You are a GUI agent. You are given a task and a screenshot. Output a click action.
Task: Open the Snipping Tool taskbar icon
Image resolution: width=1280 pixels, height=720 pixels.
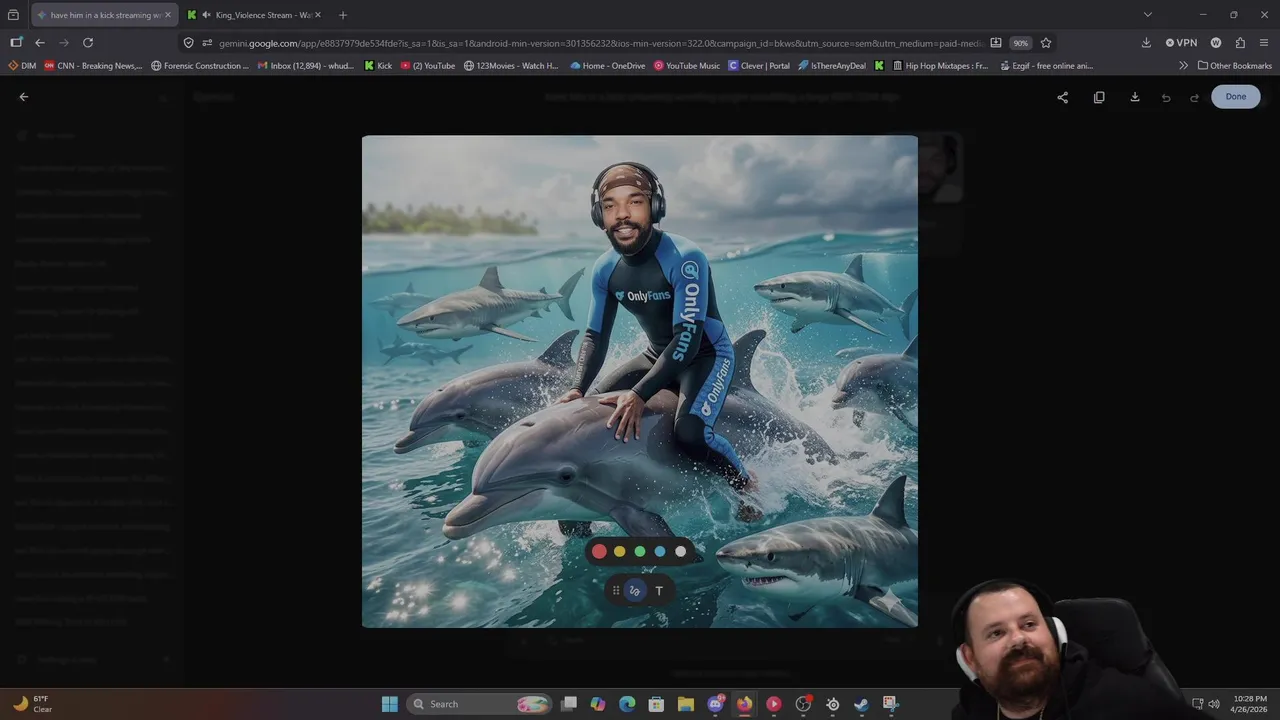(890, 704)
